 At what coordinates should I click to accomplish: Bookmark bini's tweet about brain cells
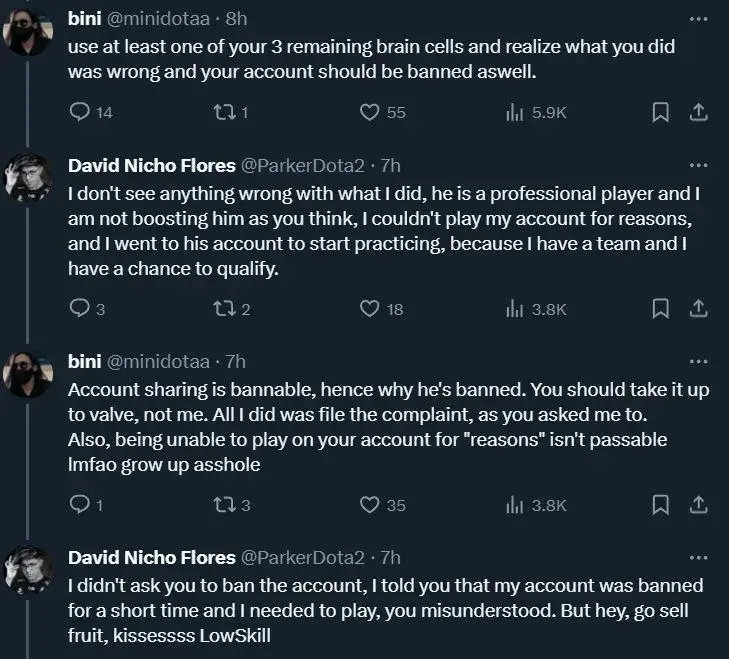tap(660, 112)
